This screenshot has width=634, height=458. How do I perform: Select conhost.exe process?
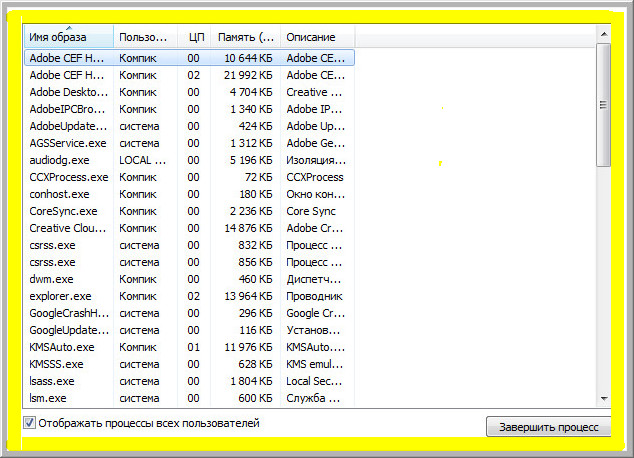189,194
